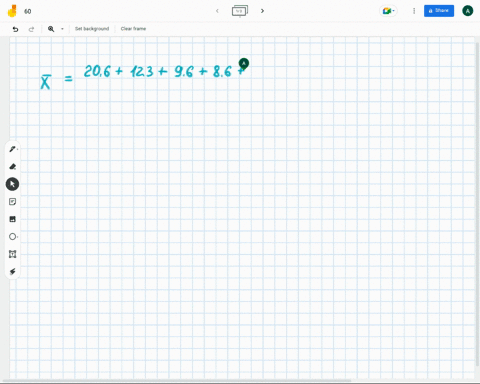Click the handwritten number 8.6
Screen dimensions: 480x384
tap(222, 71)
